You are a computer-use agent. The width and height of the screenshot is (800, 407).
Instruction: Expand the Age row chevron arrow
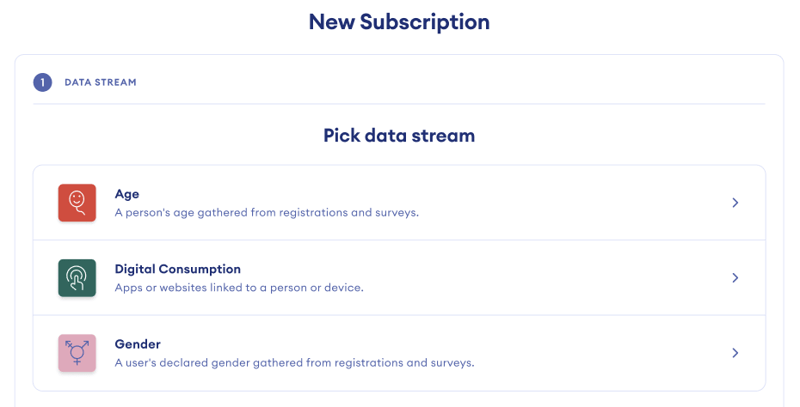click(x=735, y=202)
